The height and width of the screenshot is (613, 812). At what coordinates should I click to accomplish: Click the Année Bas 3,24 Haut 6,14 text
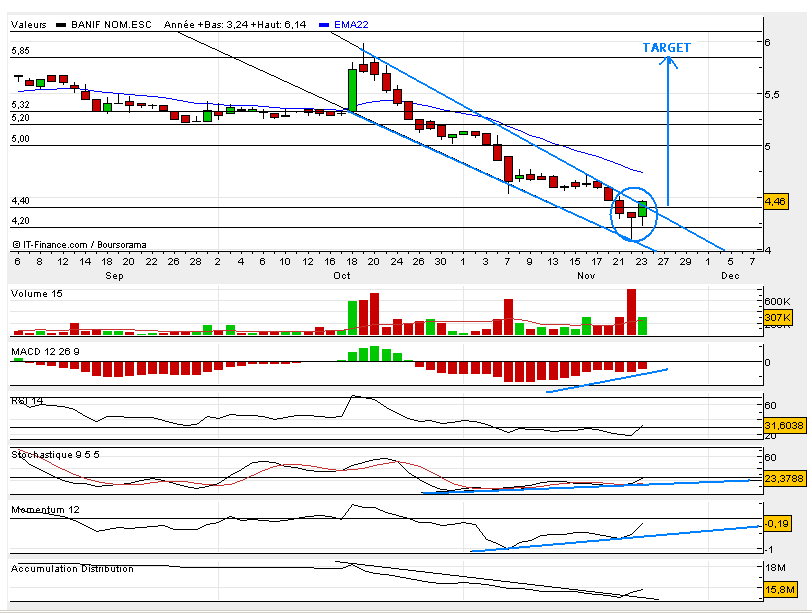(x=235, y=24)
